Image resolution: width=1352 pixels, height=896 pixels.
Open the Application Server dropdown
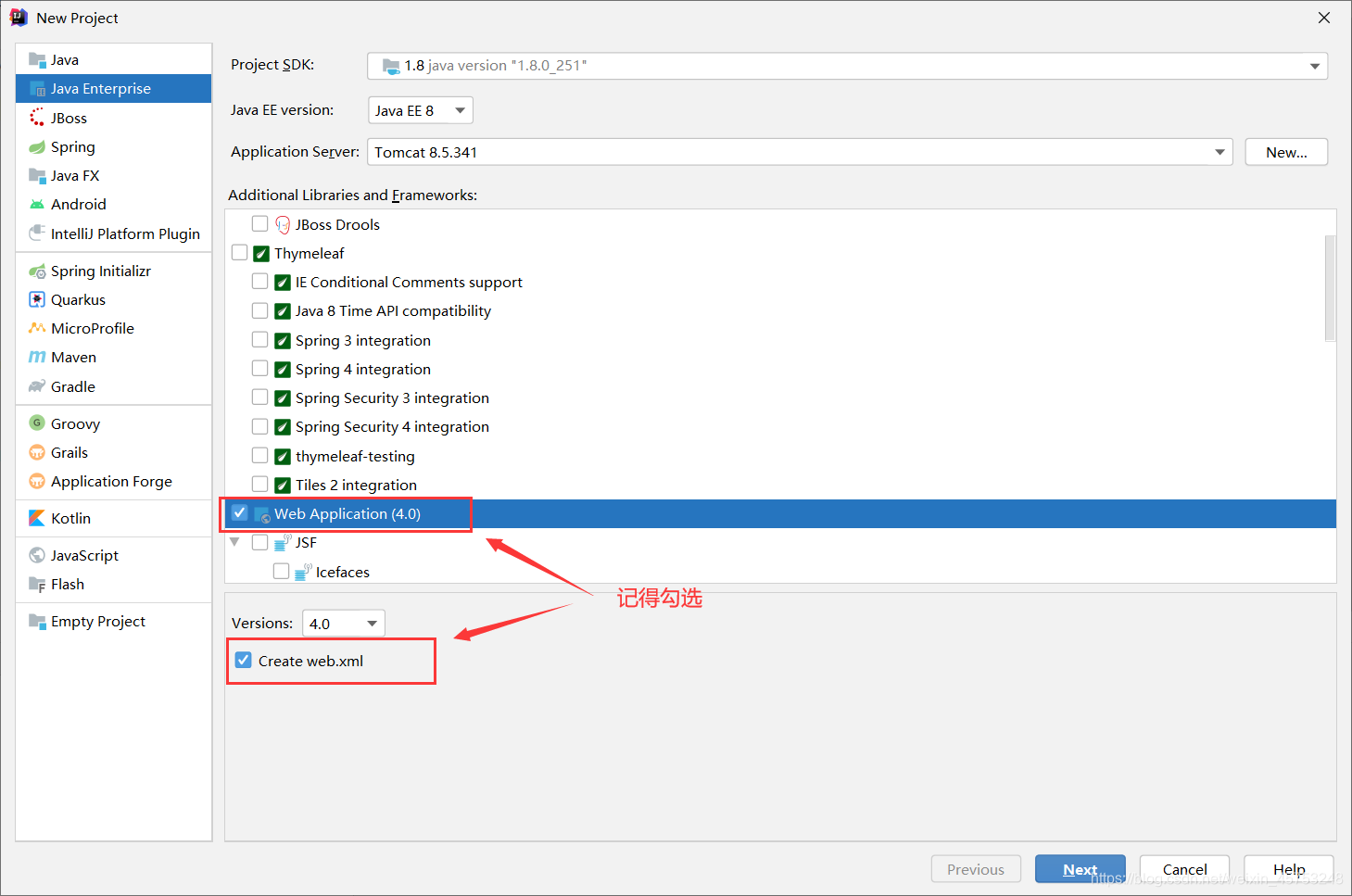pos(800,152)
